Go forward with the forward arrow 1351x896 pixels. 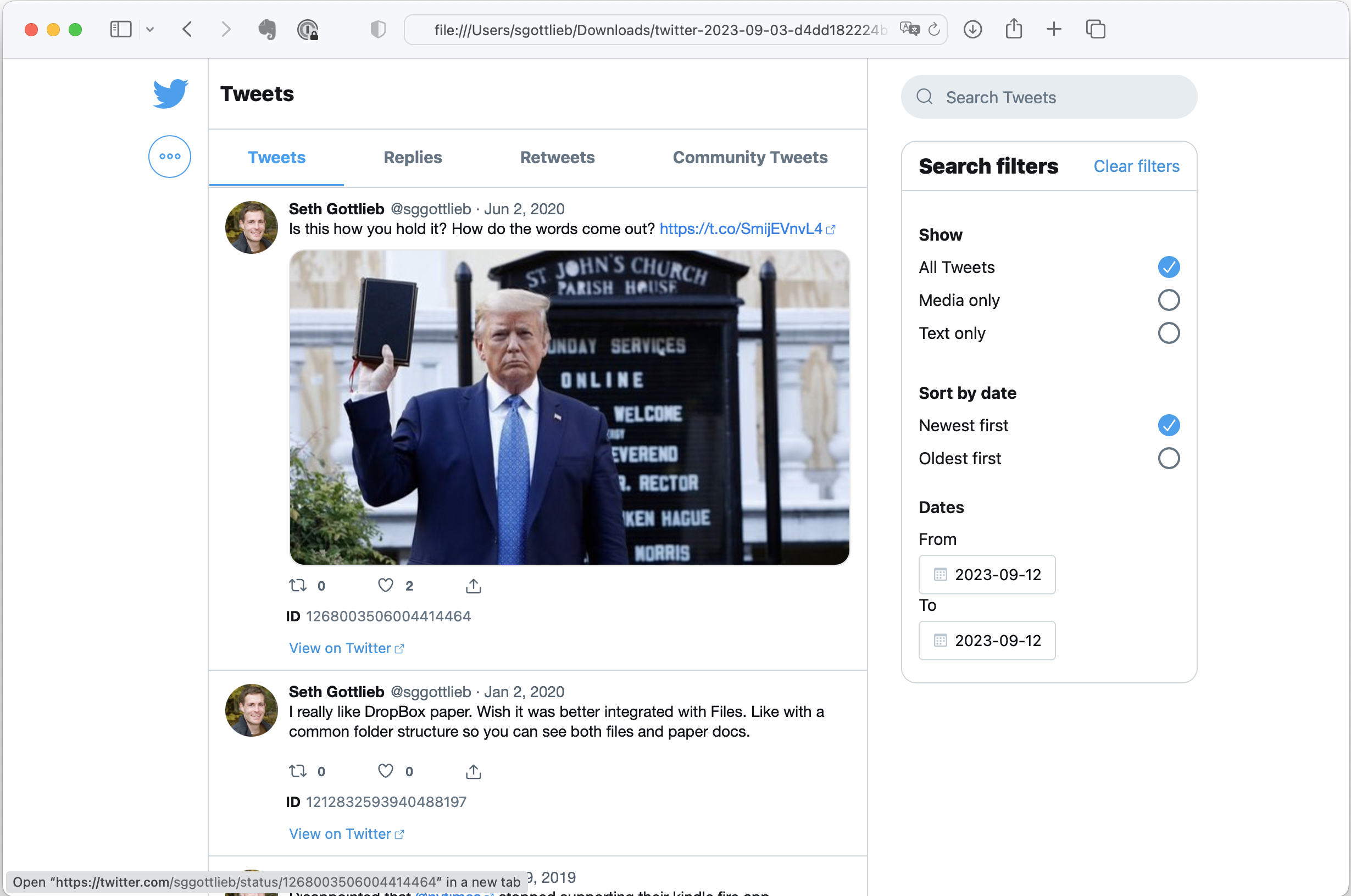click(x=226, y=29)
